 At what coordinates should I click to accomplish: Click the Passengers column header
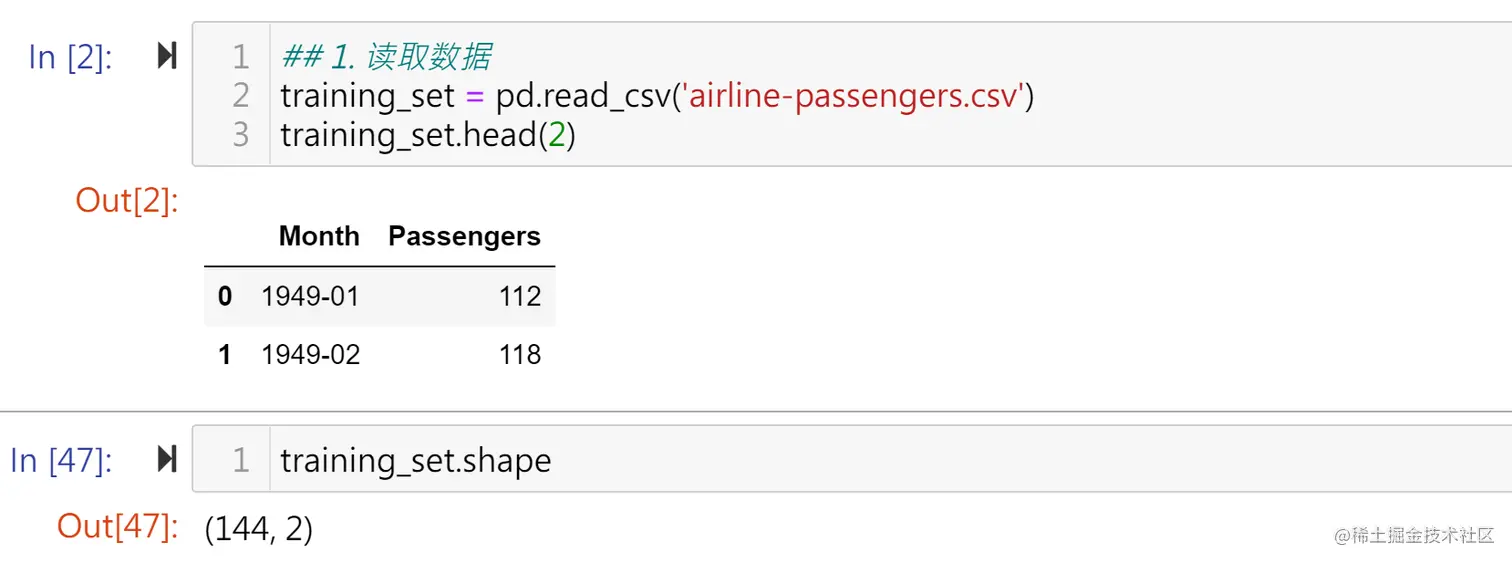click(x=464, y=237)
